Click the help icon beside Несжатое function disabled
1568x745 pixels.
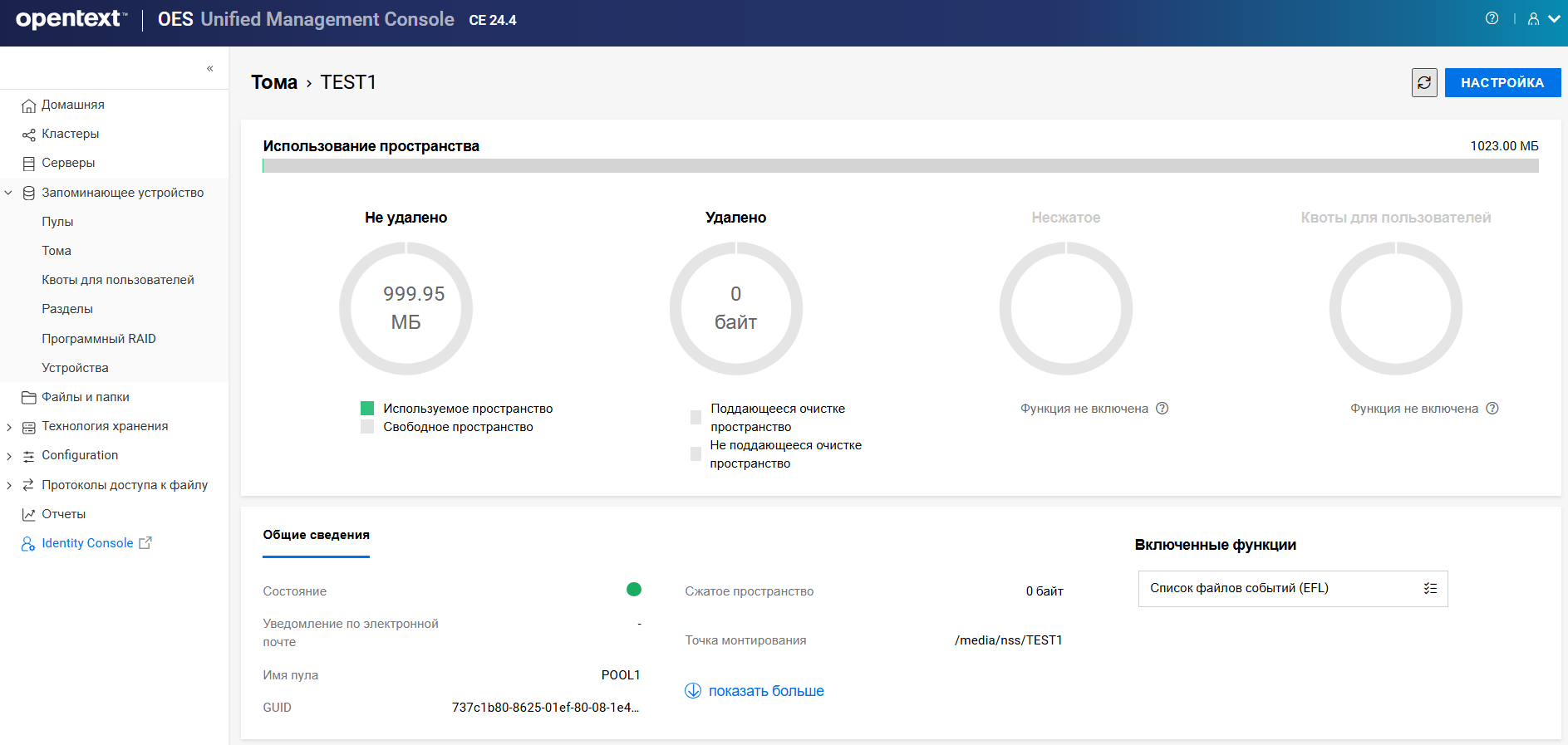point(1162,408)
